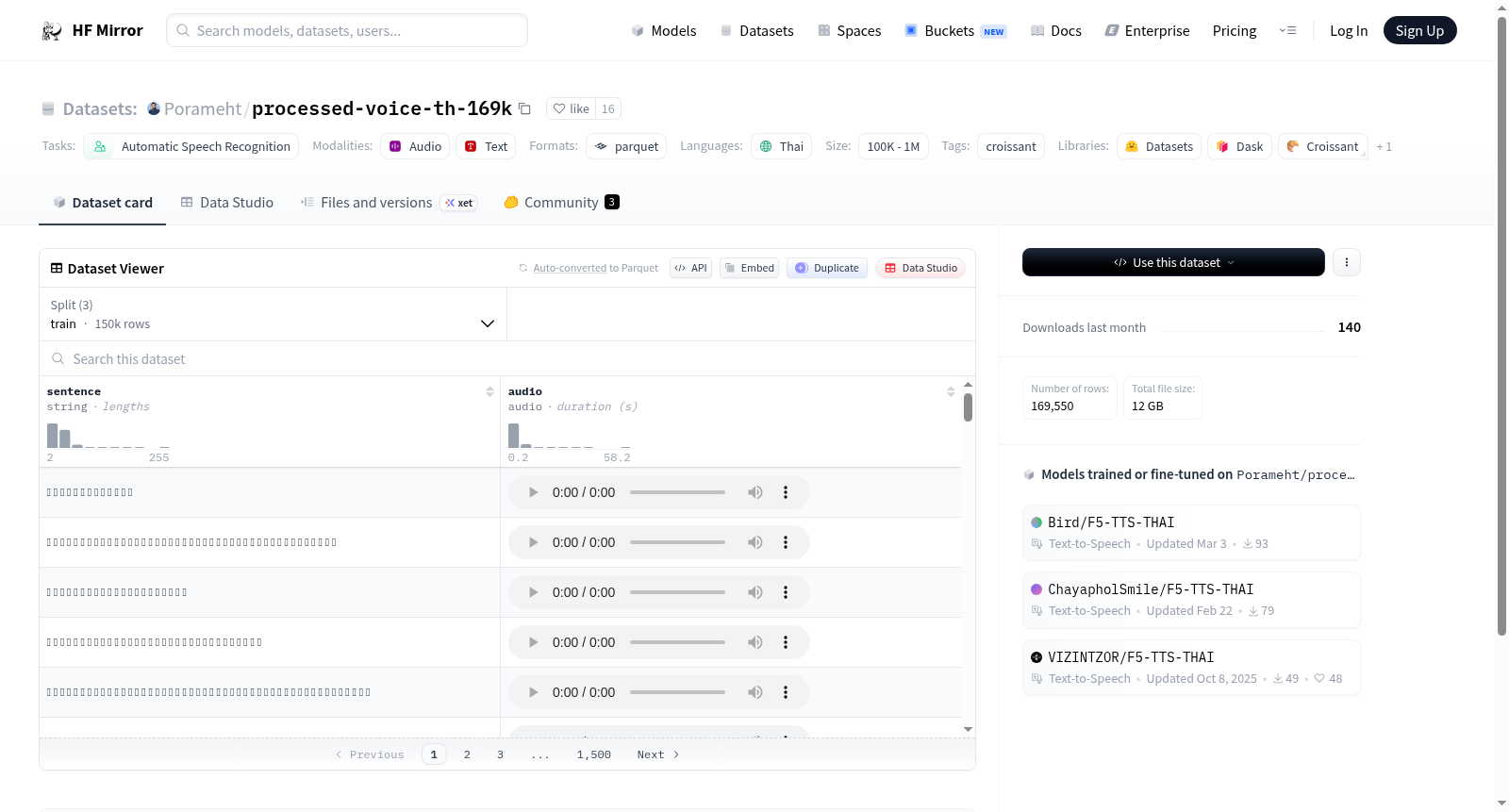Viewport: 1509px width, 812px height.
Task: Focus the main search models, datasets, users field
Action: coord(347,30)
